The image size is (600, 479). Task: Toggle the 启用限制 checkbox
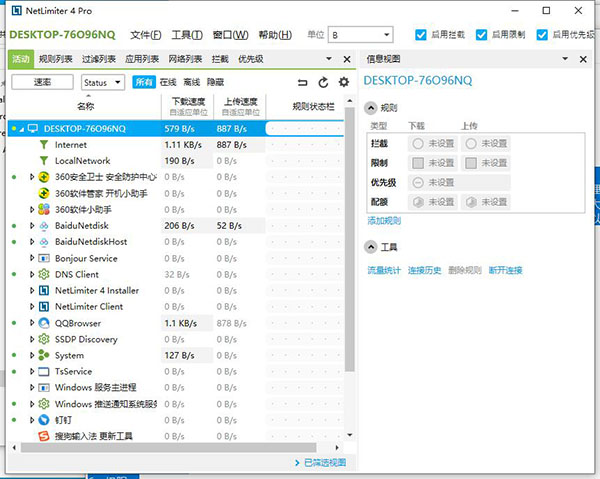pos(481,35)
